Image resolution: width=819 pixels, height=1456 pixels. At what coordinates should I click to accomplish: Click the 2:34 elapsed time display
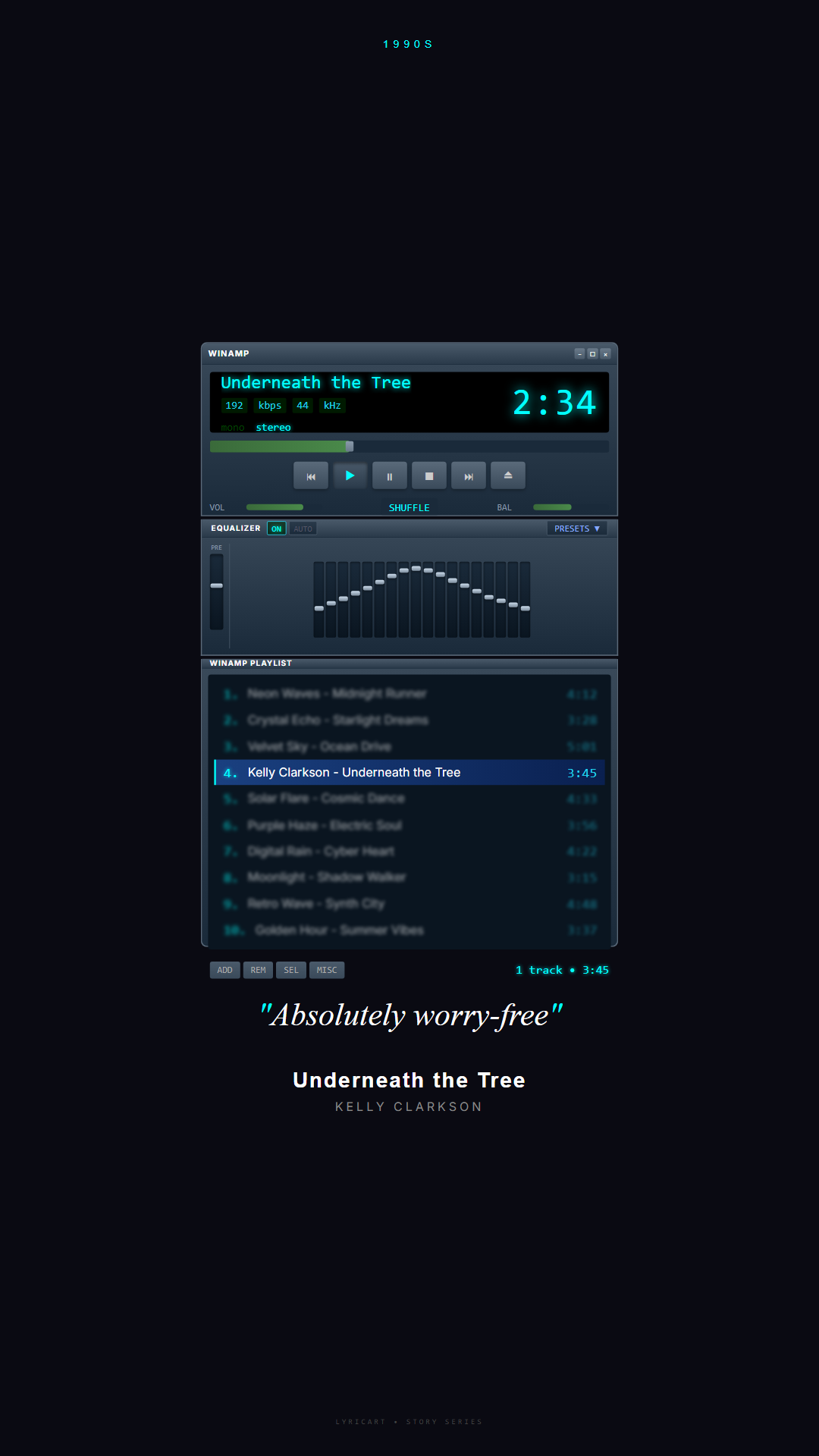[554, 403]
